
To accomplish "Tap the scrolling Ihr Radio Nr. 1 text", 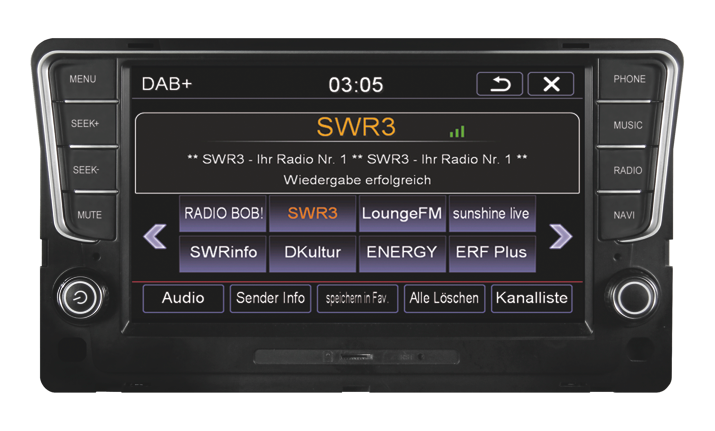I will (x=357, y=159).
